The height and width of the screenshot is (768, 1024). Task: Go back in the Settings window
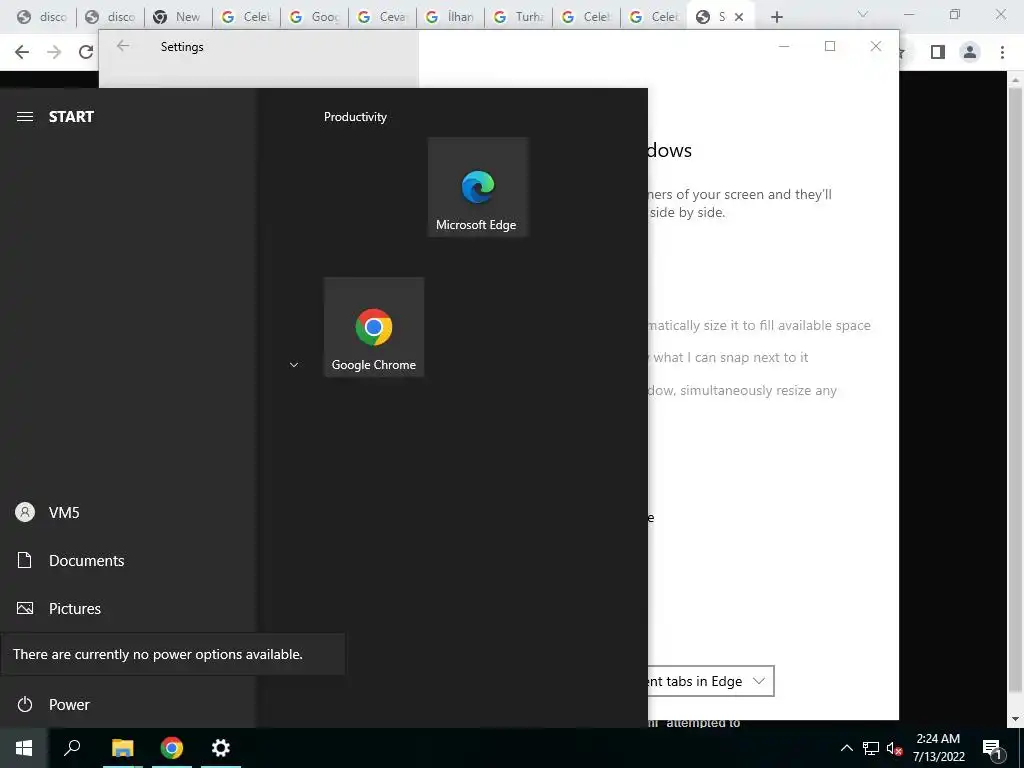[123, 46]
